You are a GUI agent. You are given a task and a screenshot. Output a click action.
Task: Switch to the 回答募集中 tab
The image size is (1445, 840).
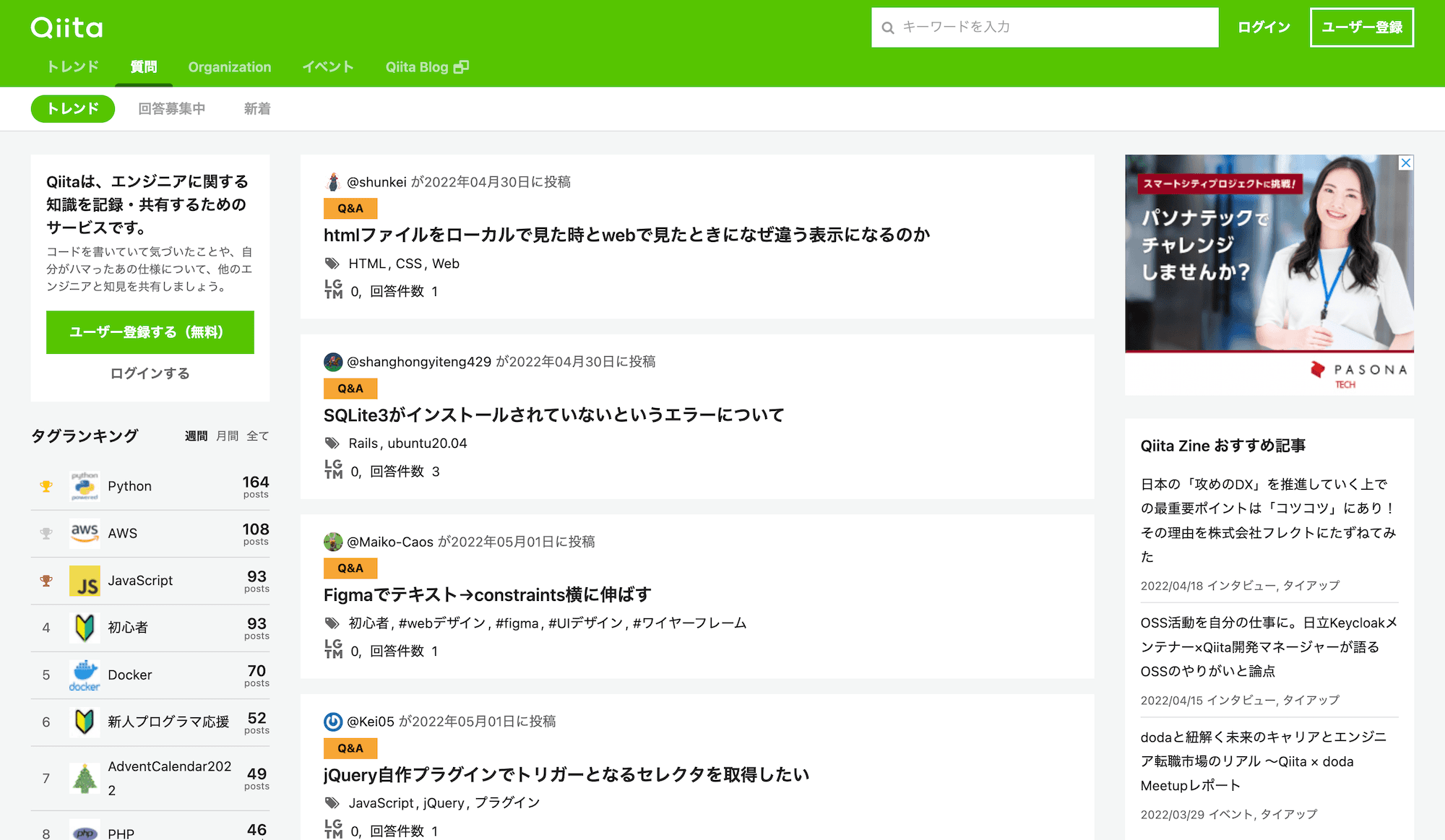click(172, 109)
